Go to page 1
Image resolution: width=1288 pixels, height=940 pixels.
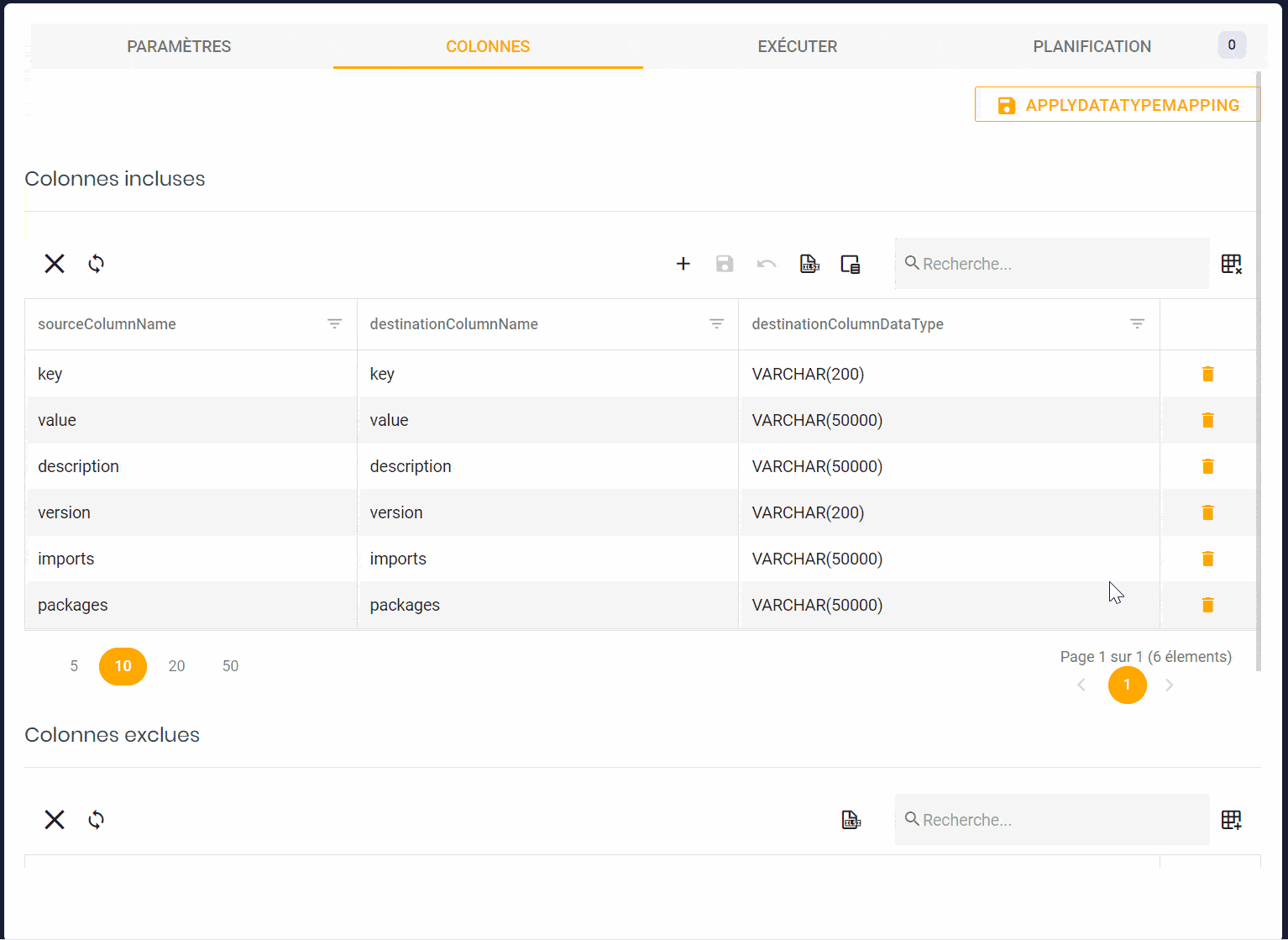tap(1127, 685)
